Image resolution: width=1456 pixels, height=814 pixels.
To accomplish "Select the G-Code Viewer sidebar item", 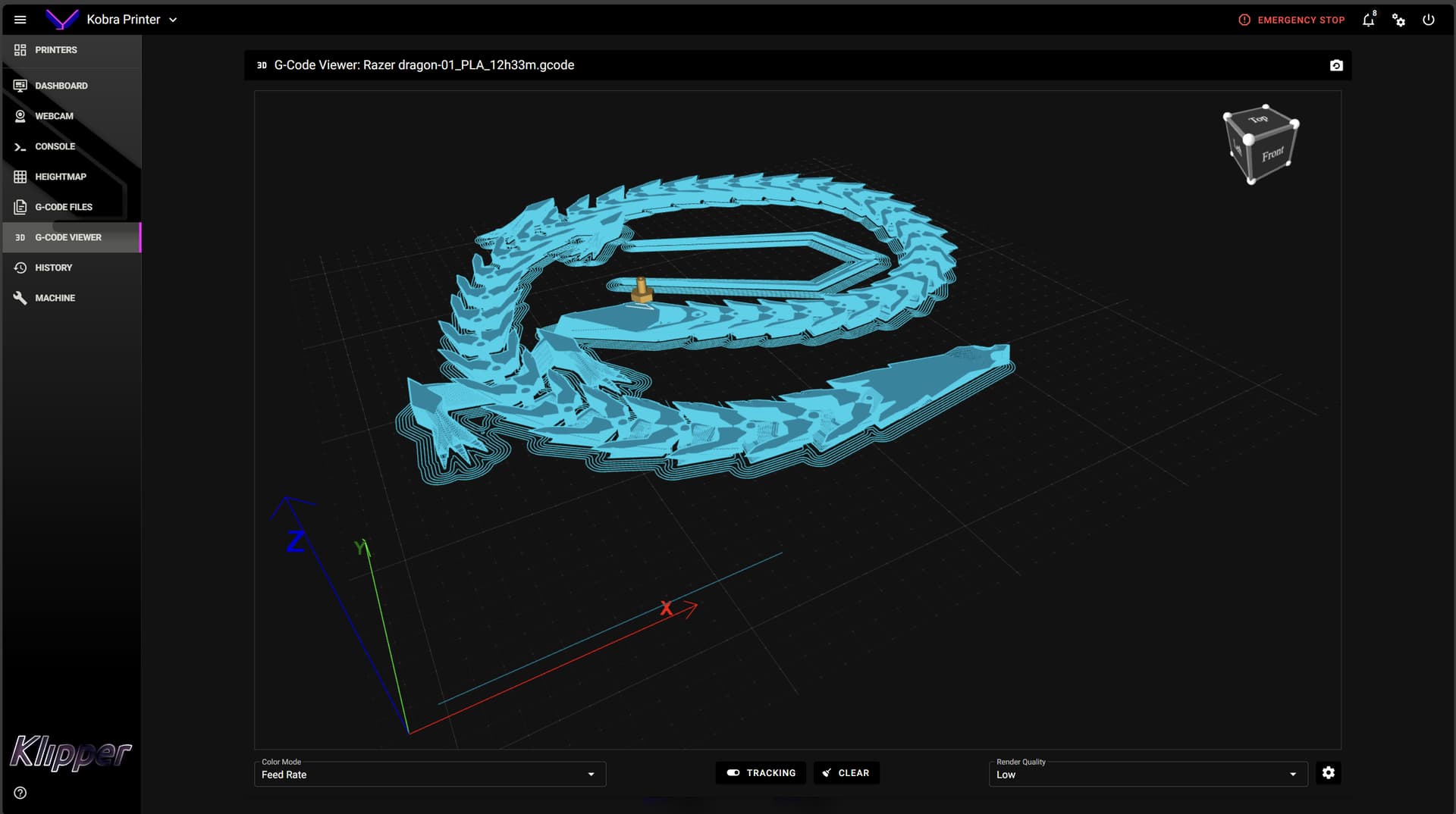I will pyautogui.click(x=71, y=237).
